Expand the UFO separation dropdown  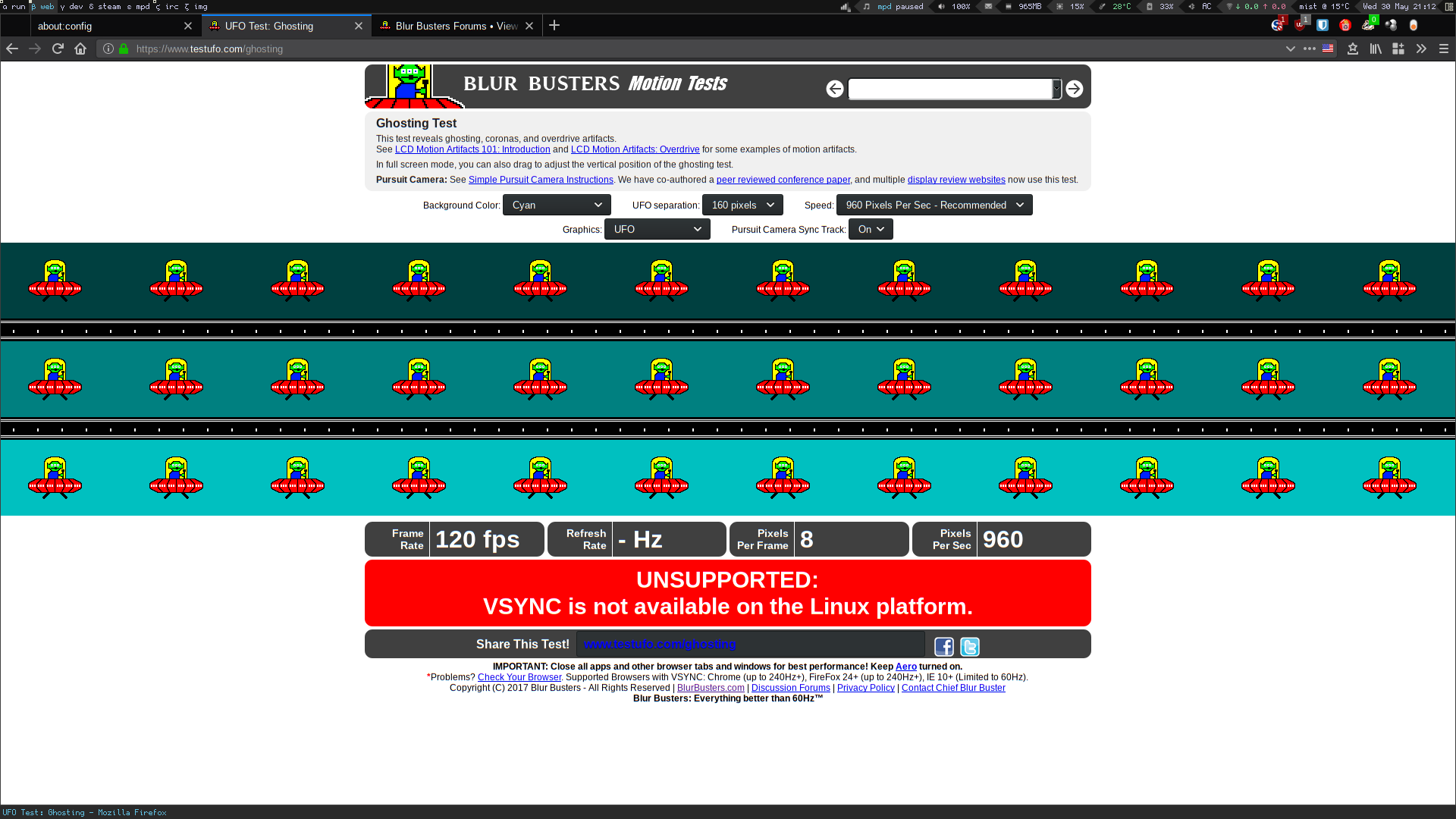pos(742,205)
